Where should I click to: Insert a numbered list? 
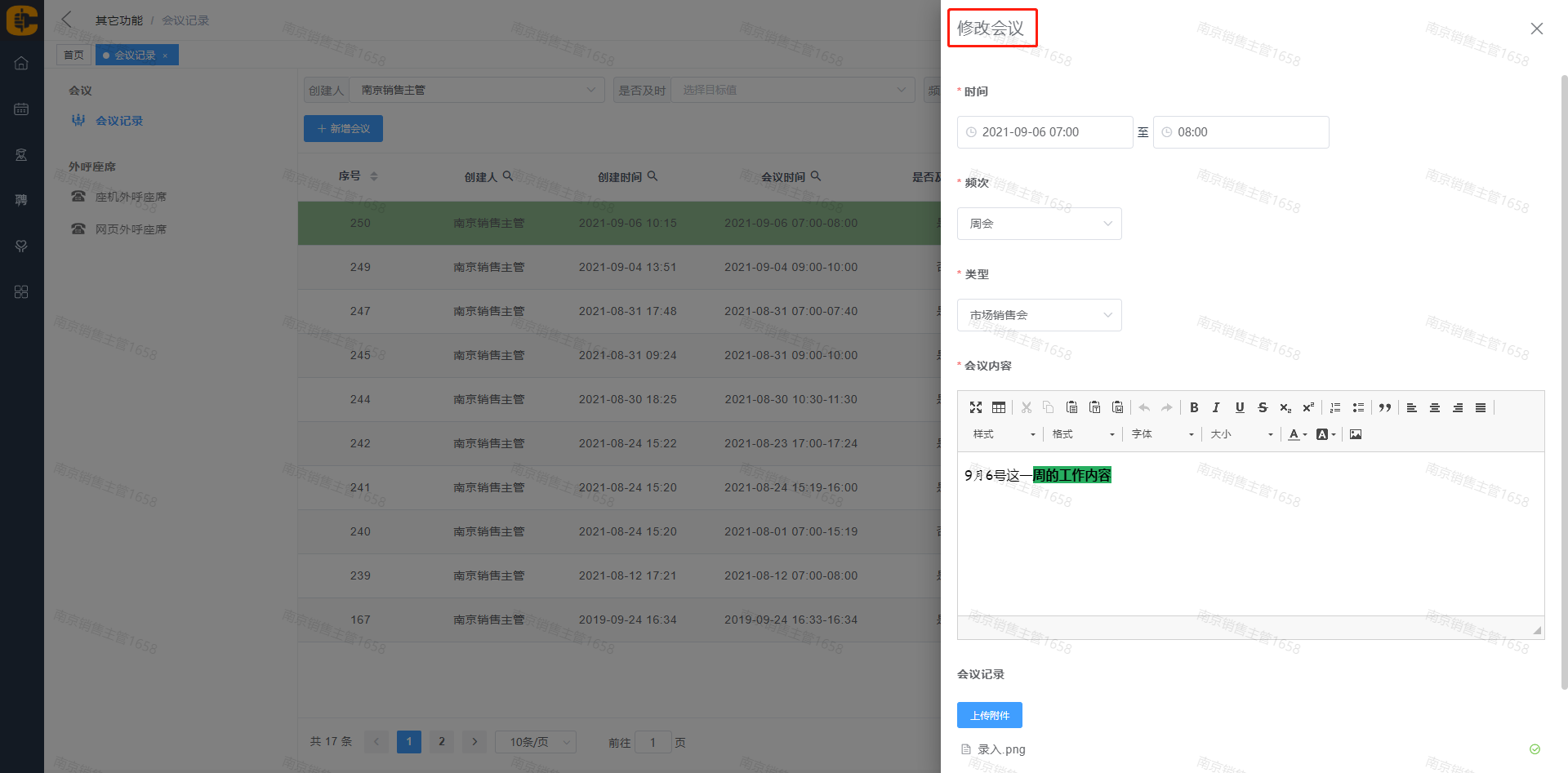(x=1335, y=407)
